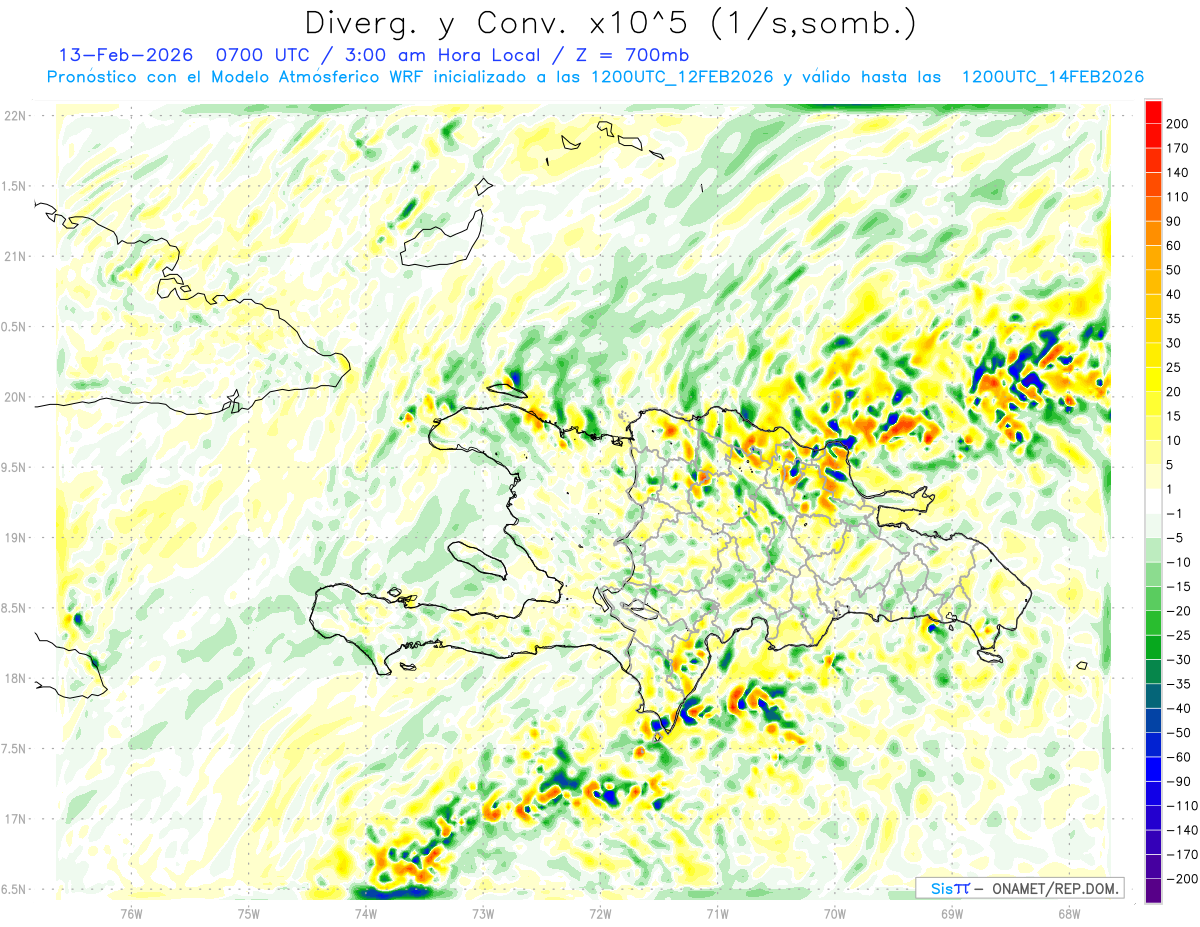Image resolution: width=1200 pixels, height=927 pixels.
Task: Click the '1.5N' latitude label
Action: [x=13, y=186]
